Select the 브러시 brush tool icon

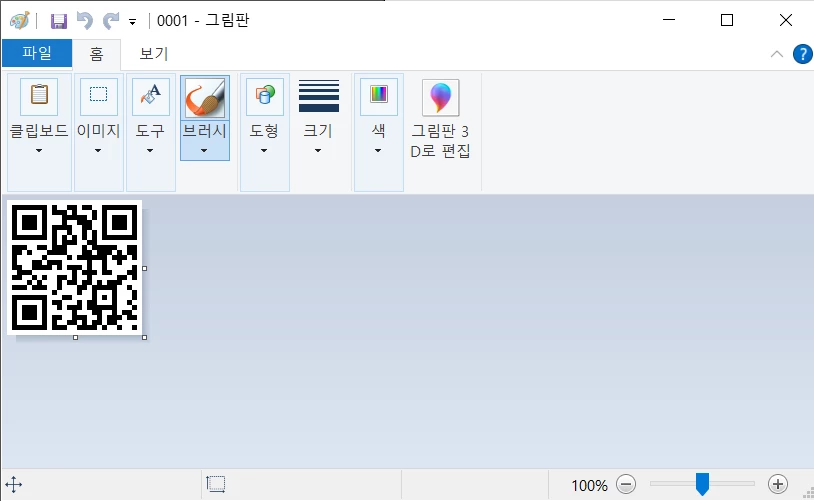pos(205,98)
